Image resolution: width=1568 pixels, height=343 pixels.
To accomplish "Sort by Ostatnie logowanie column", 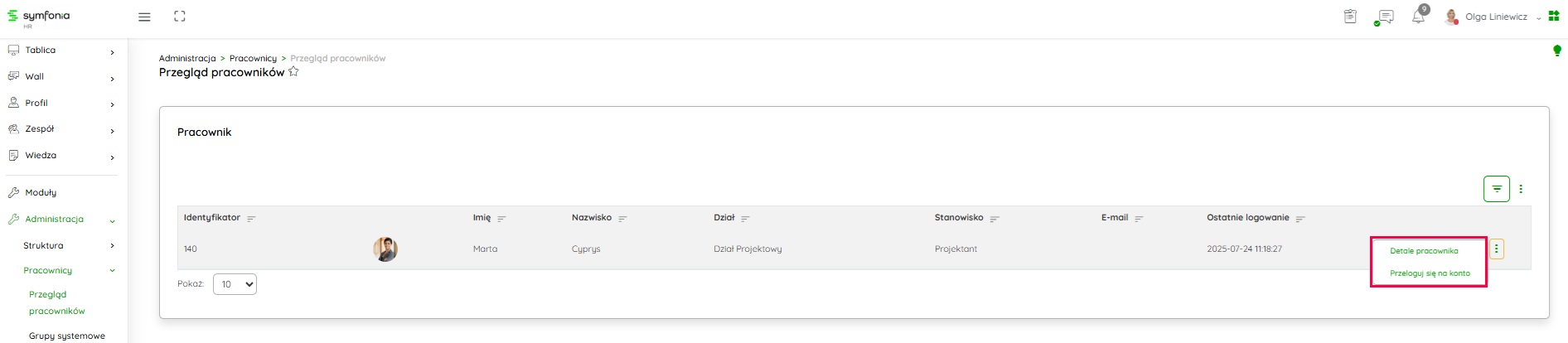I will pos(1300,219).
